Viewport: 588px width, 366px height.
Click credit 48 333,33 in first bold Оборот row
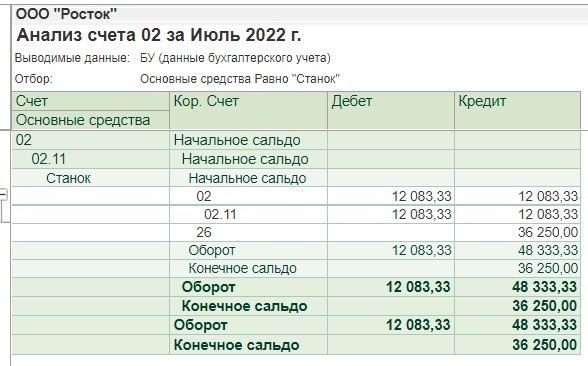tap(544, 287)
